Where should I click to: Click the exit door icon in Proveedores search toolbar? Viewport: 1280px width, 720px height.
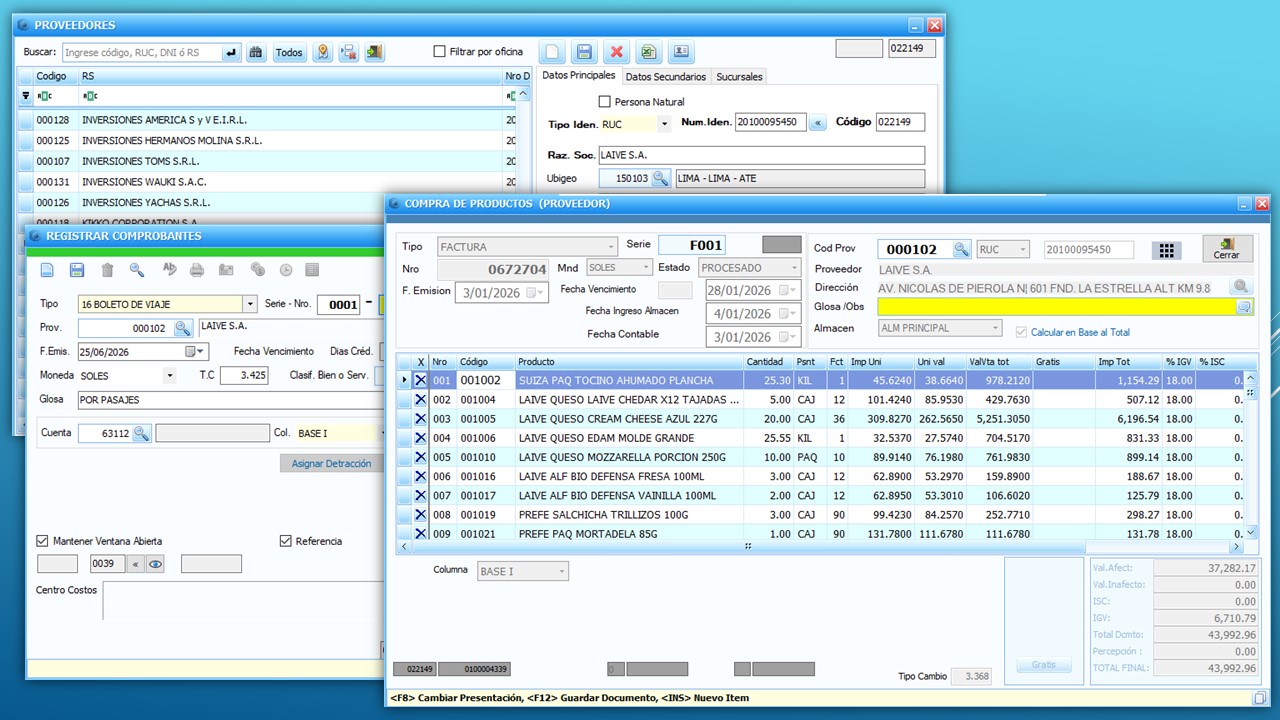click(374, 52)
